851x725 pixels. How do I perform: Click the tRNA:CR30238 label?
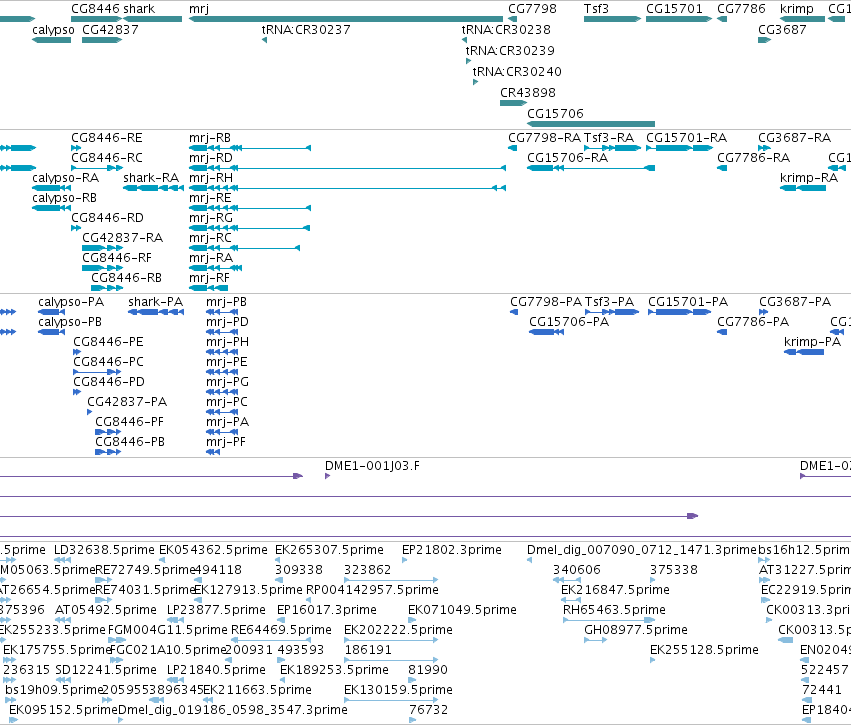(506, 30)
